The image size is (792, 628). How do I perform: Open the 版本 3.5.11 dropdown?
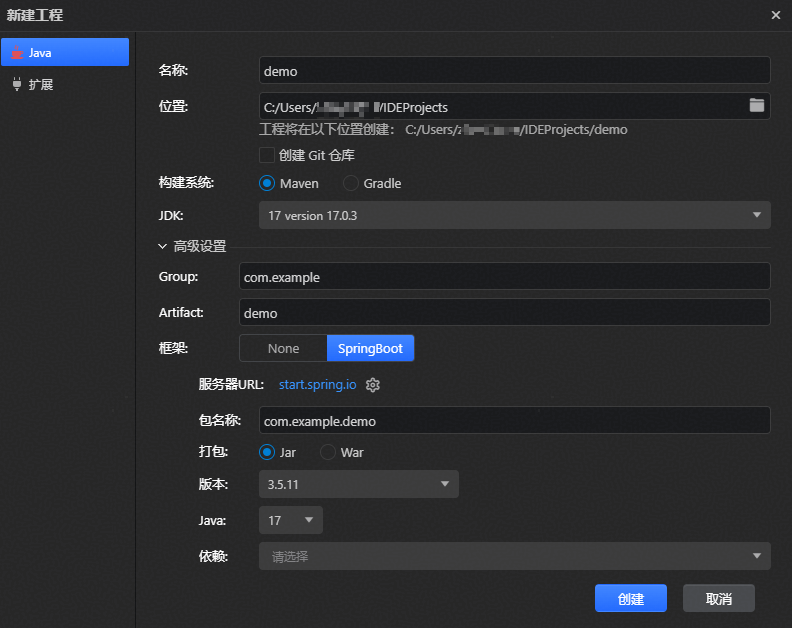click(359, 484)
